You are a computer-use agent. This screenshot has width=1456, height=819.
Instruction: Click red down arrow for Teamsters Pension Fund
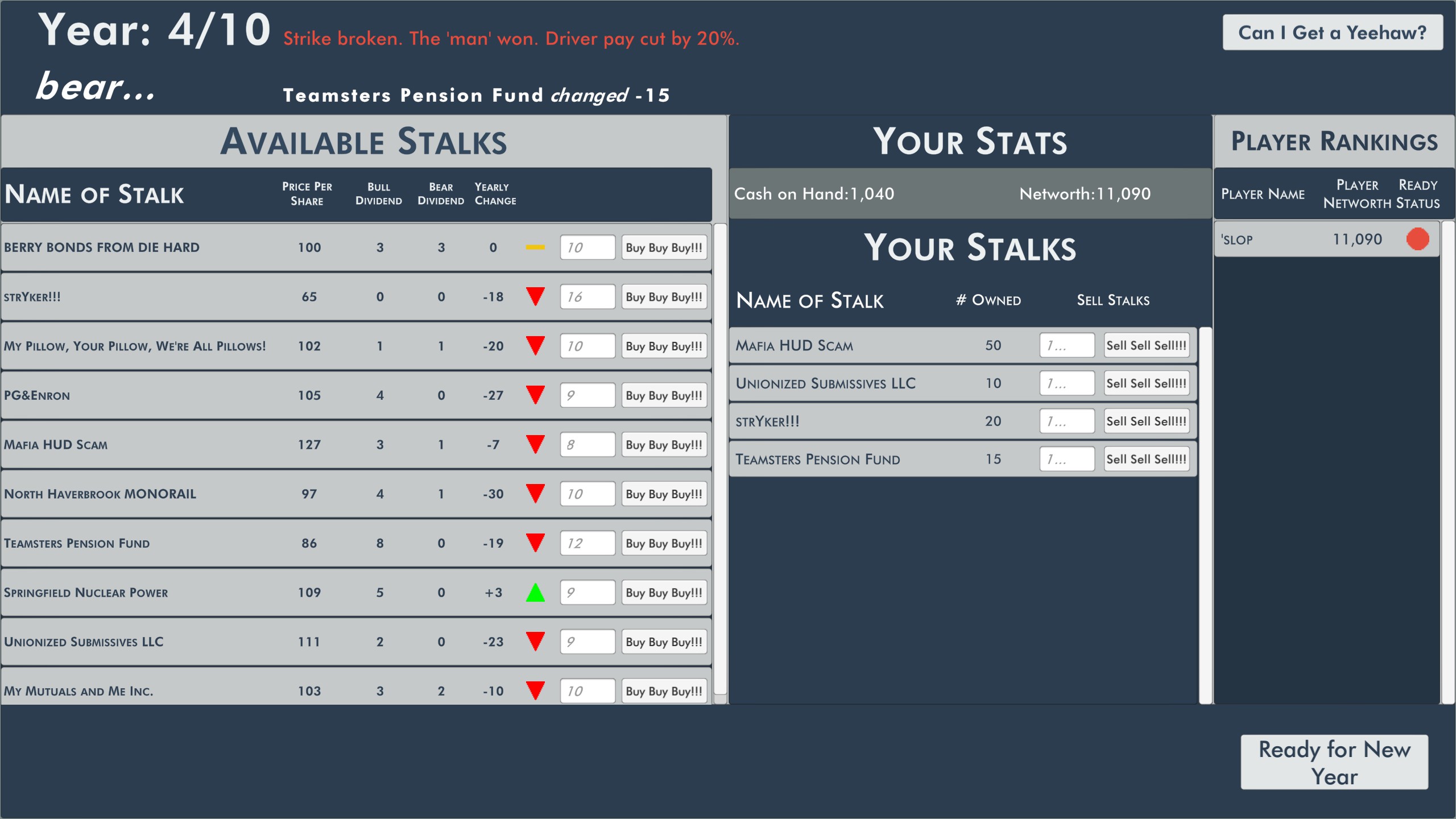535,543
